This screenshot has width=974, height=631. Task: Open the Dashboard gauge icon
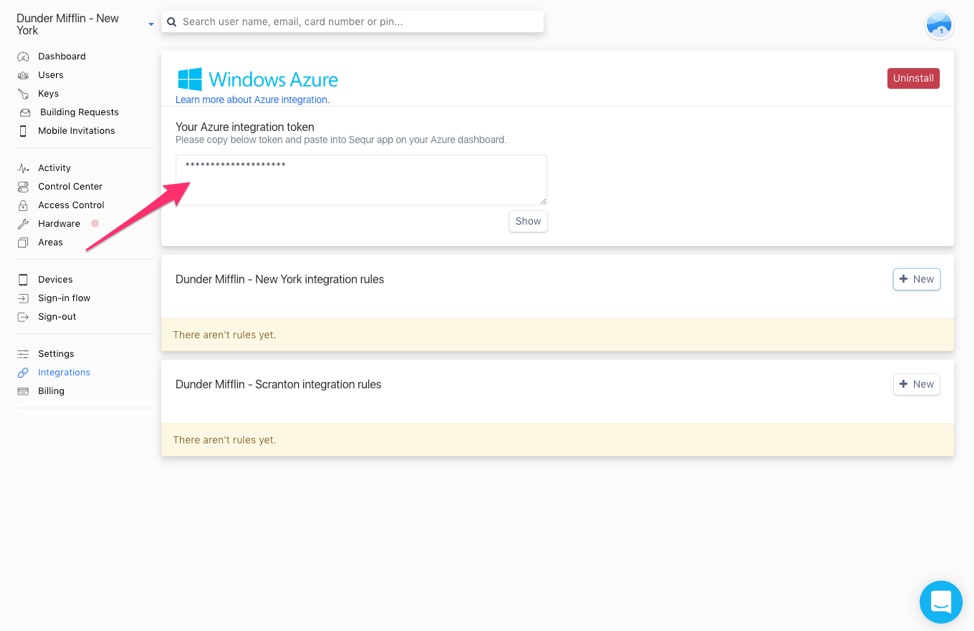[x=23, y=57]
